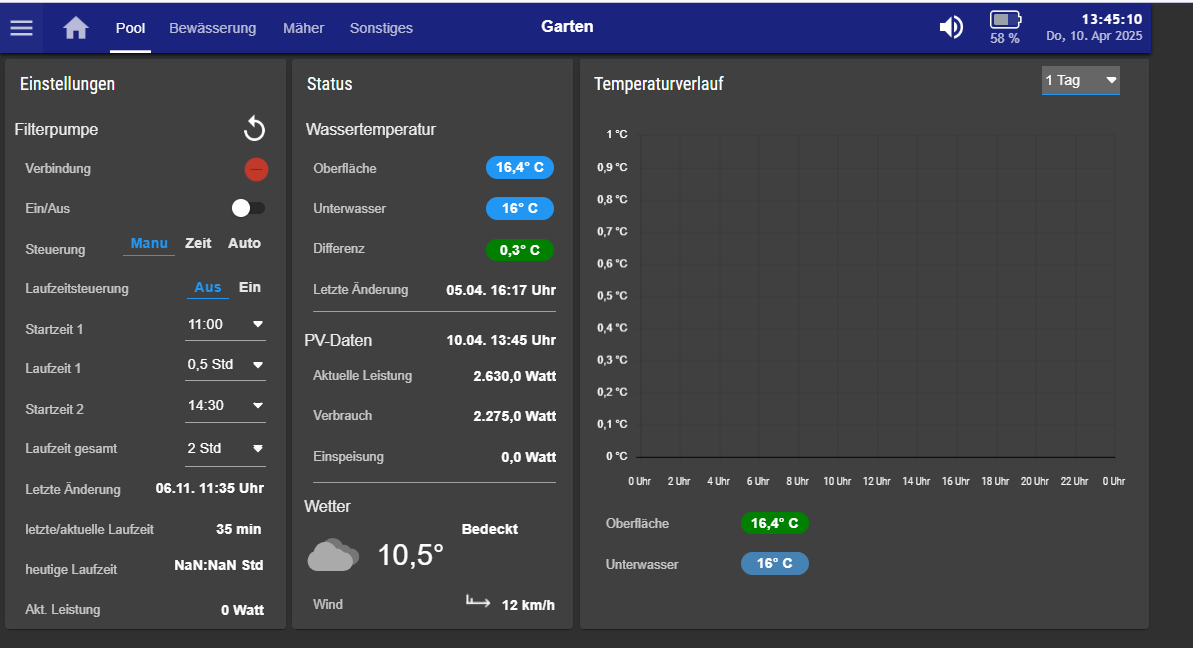Click the PV-Daten 10.04. 13:45 Uhr timestamp

pyautogui.click(x=501, y=340)
